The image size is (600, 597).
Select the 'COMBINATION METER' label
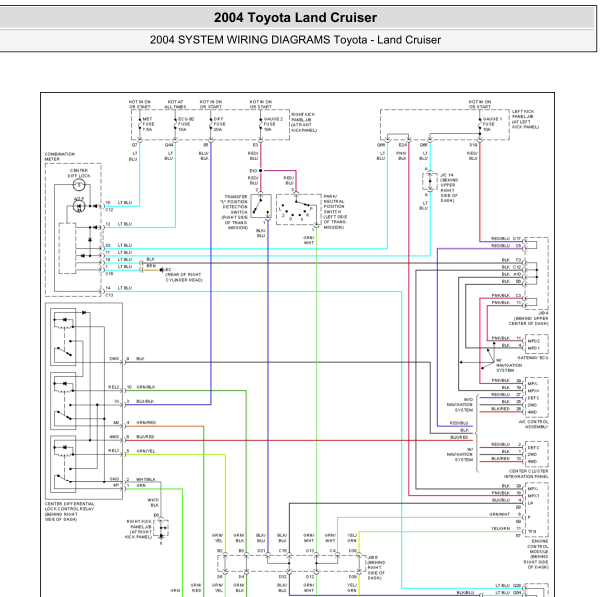tap(60, 157)
